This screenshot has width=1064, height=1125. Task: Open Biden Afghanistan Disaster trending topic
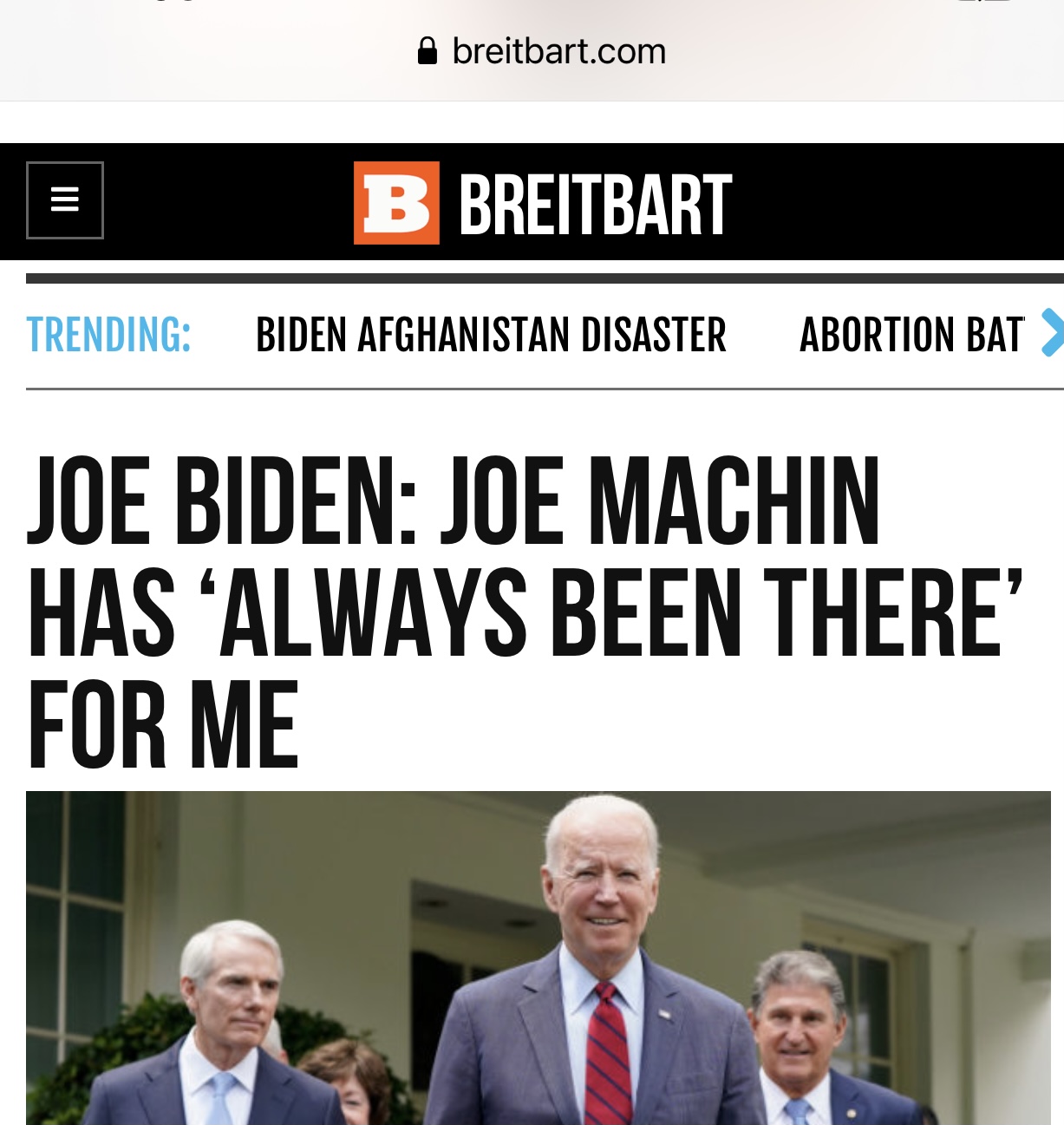click(x=491, y=335)
